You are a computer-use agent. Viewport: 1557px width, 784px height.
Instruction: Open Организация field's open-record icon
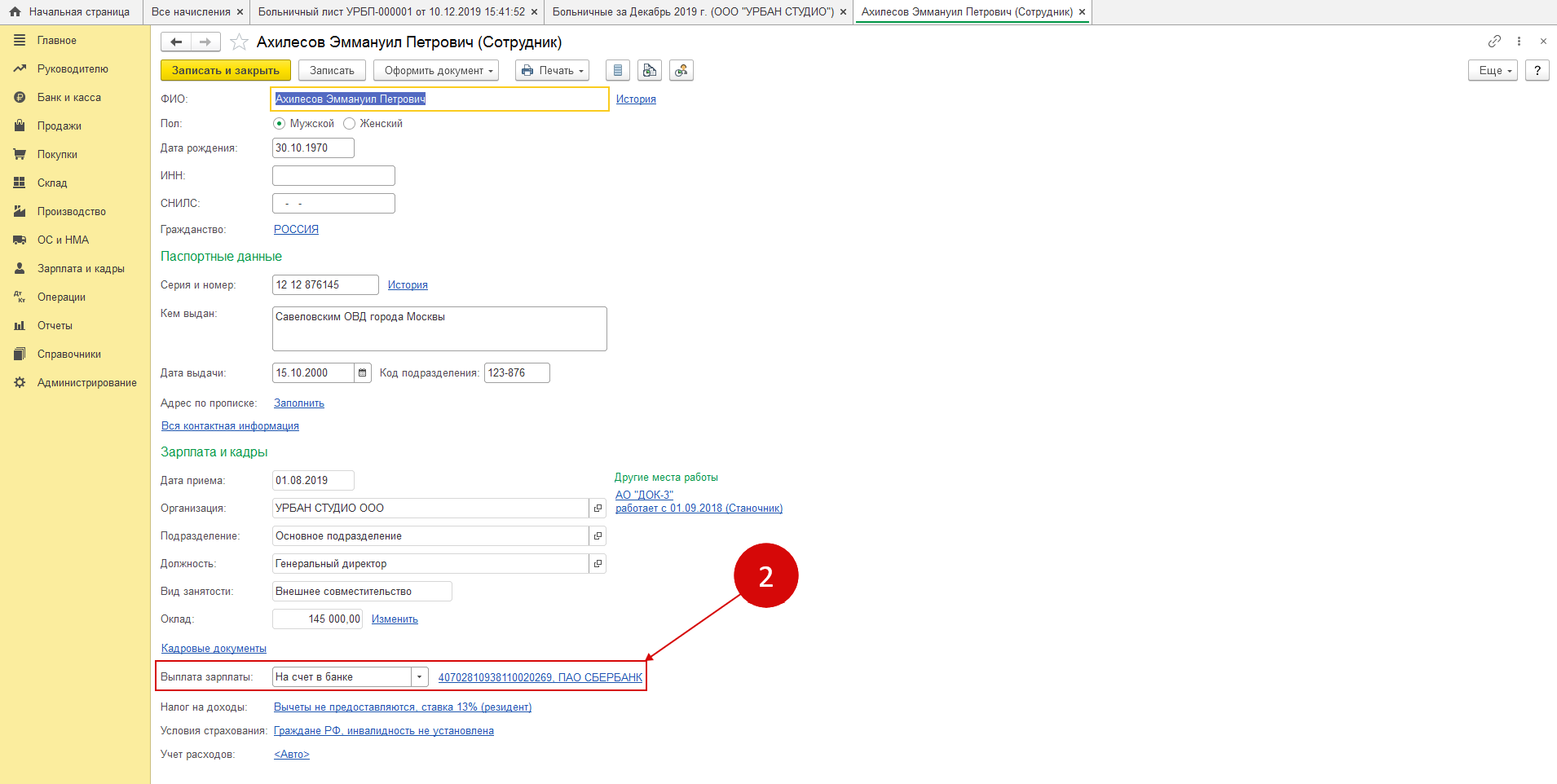pos(598,509)
